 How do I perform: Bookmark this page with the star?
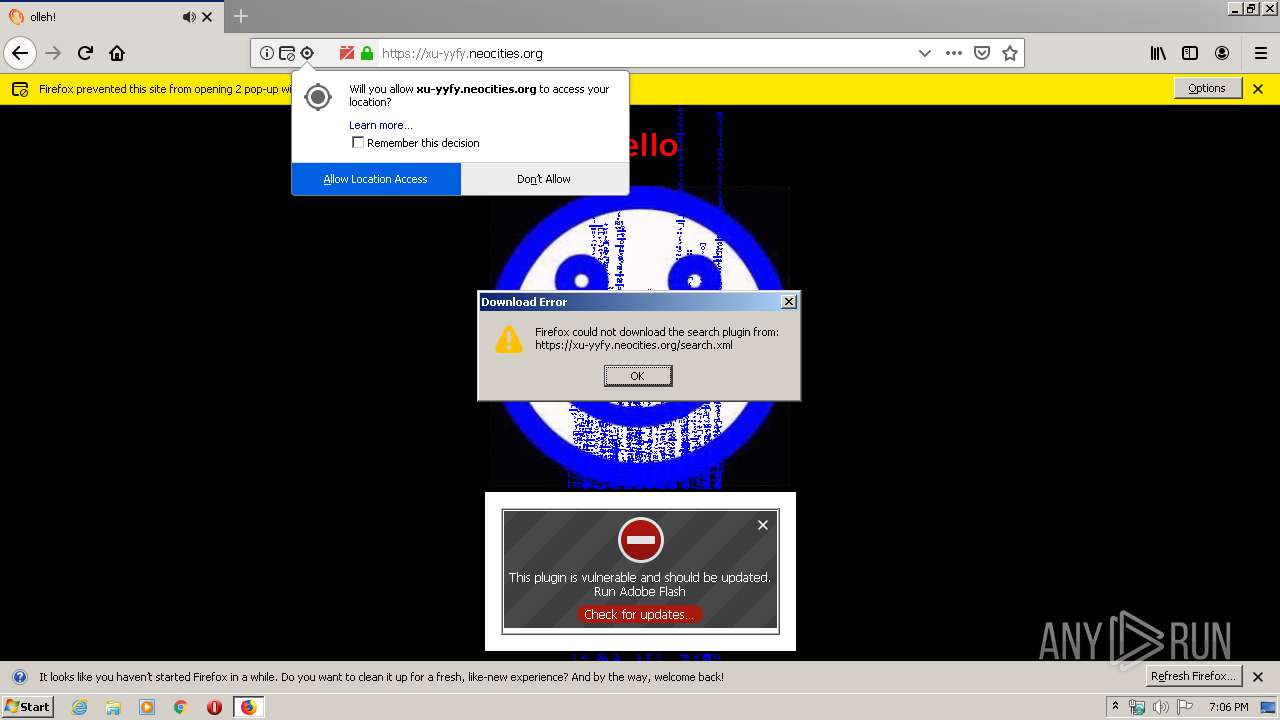1010,53
